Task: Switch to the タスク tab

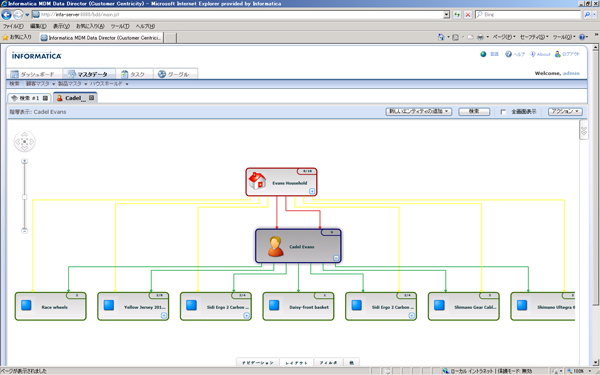Action: [134, 74]
